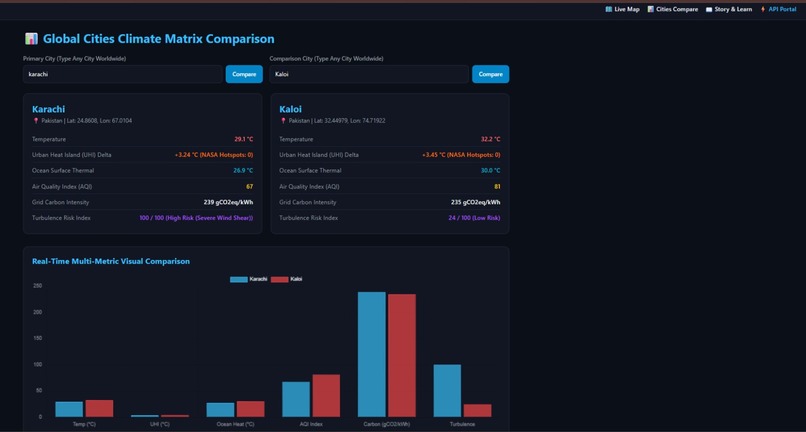This screenshot has width=806, height=432.
Task: Click Kaloi UHI delta value +3.45 °C
Action: point(461,155)
